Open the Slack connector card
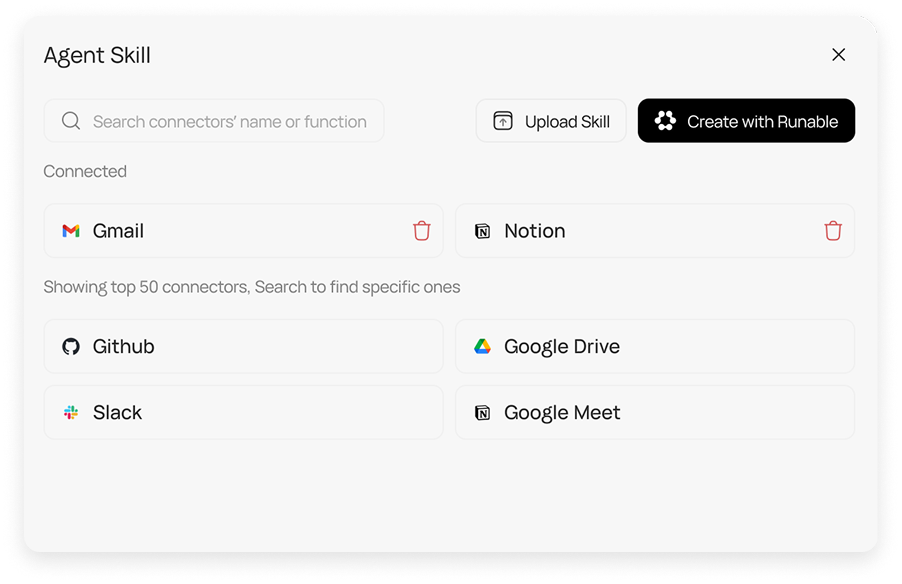The image size is (902, 584). click(x=243, y=412)
